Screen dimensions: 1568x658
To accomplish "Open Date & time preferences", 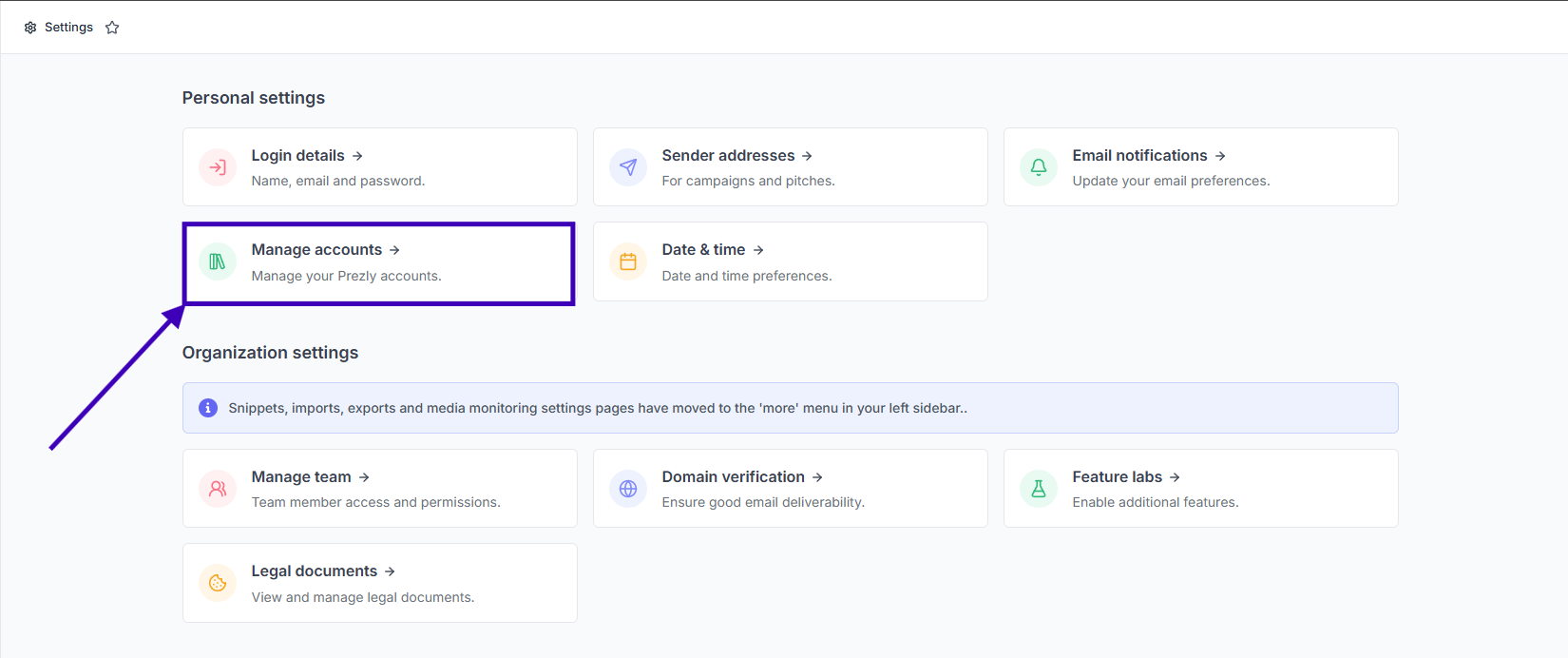I will (703, 249).
